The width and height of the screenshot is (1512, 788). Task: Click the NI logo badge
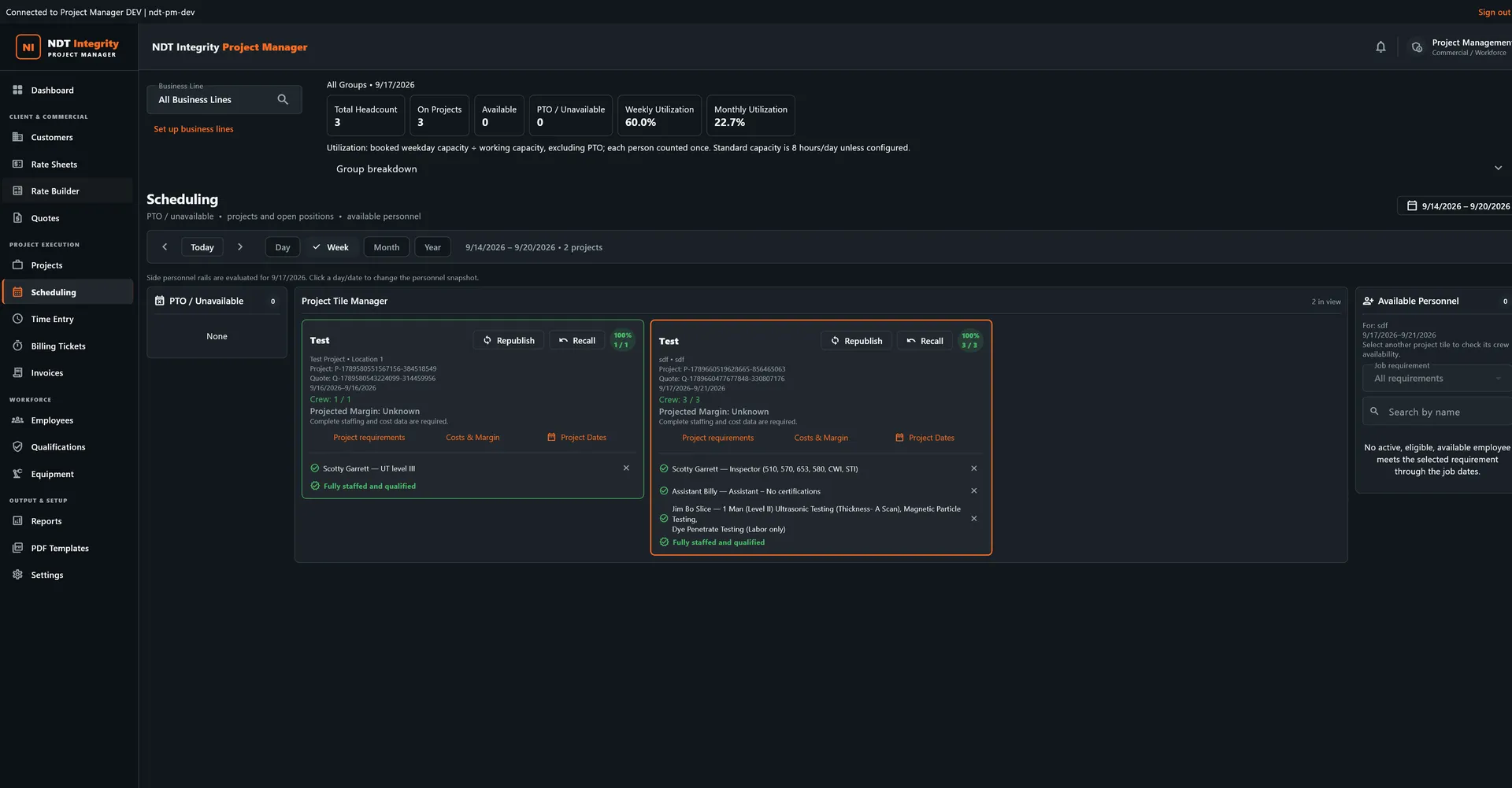(x=28, y=47)
